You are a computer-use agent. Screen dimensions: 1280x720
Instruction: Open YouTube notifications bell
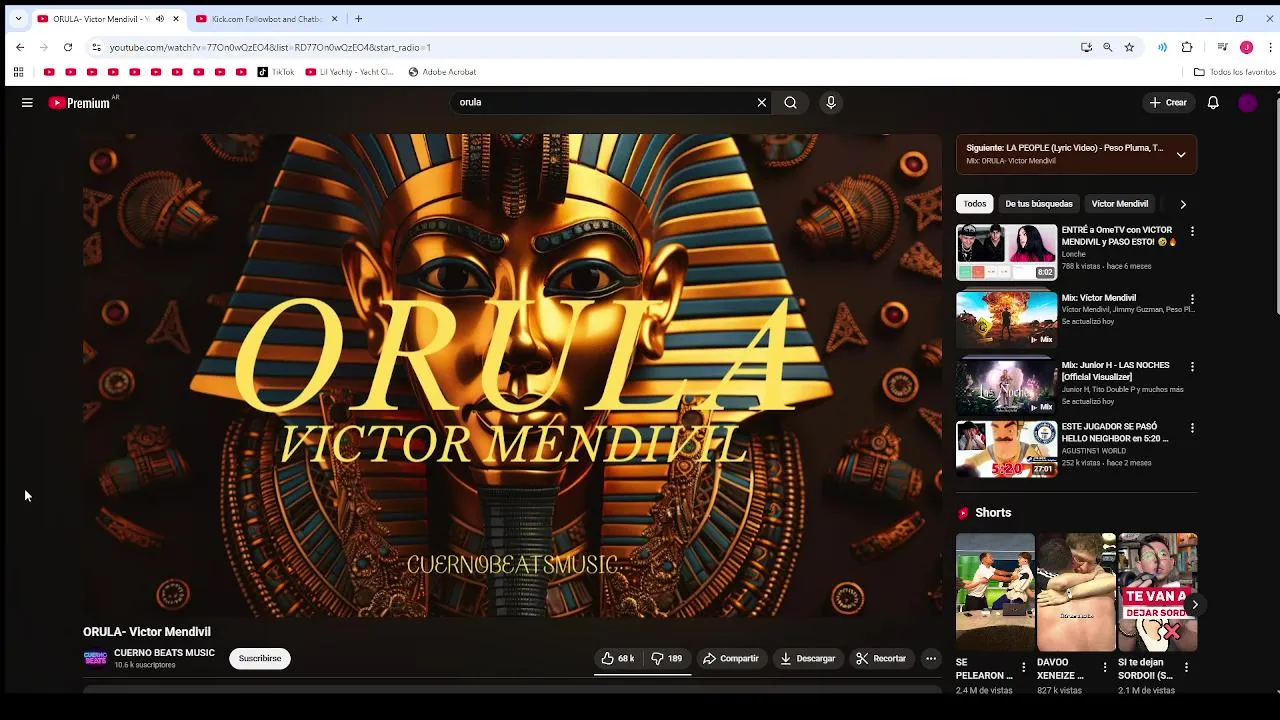(x=1213, y=102)
